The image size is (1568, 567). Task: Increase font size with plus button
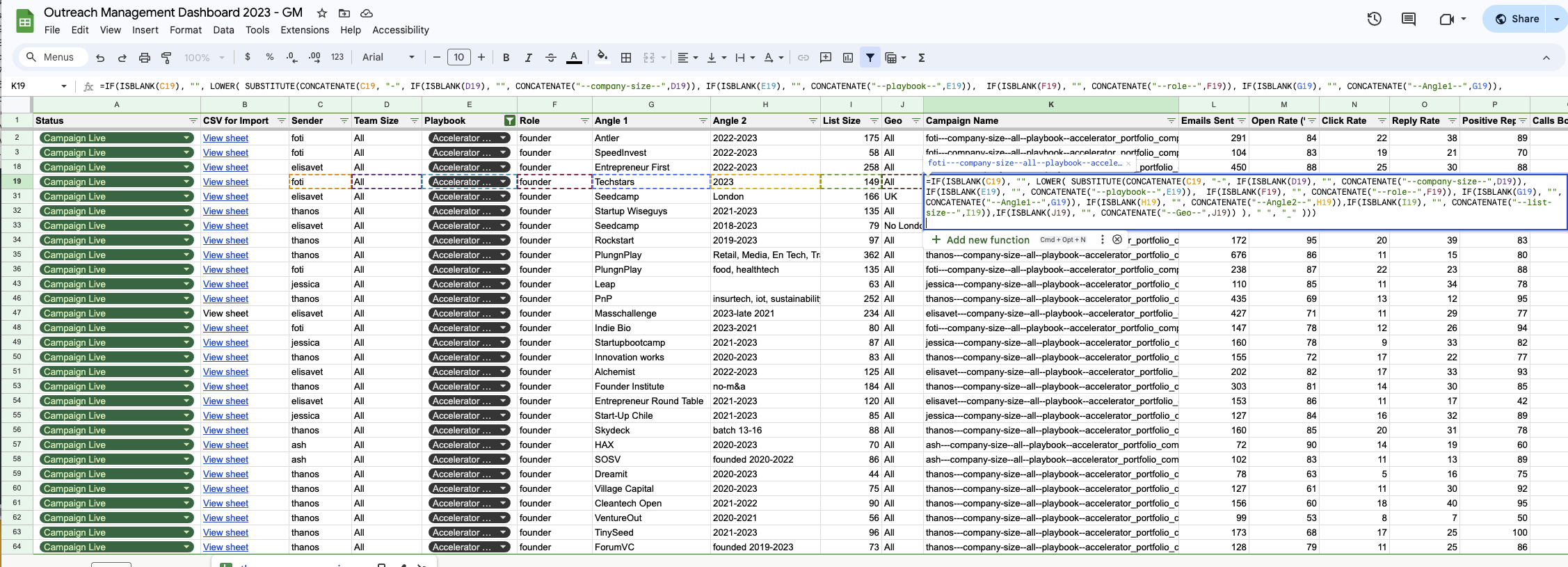click(x=481, y=57)
